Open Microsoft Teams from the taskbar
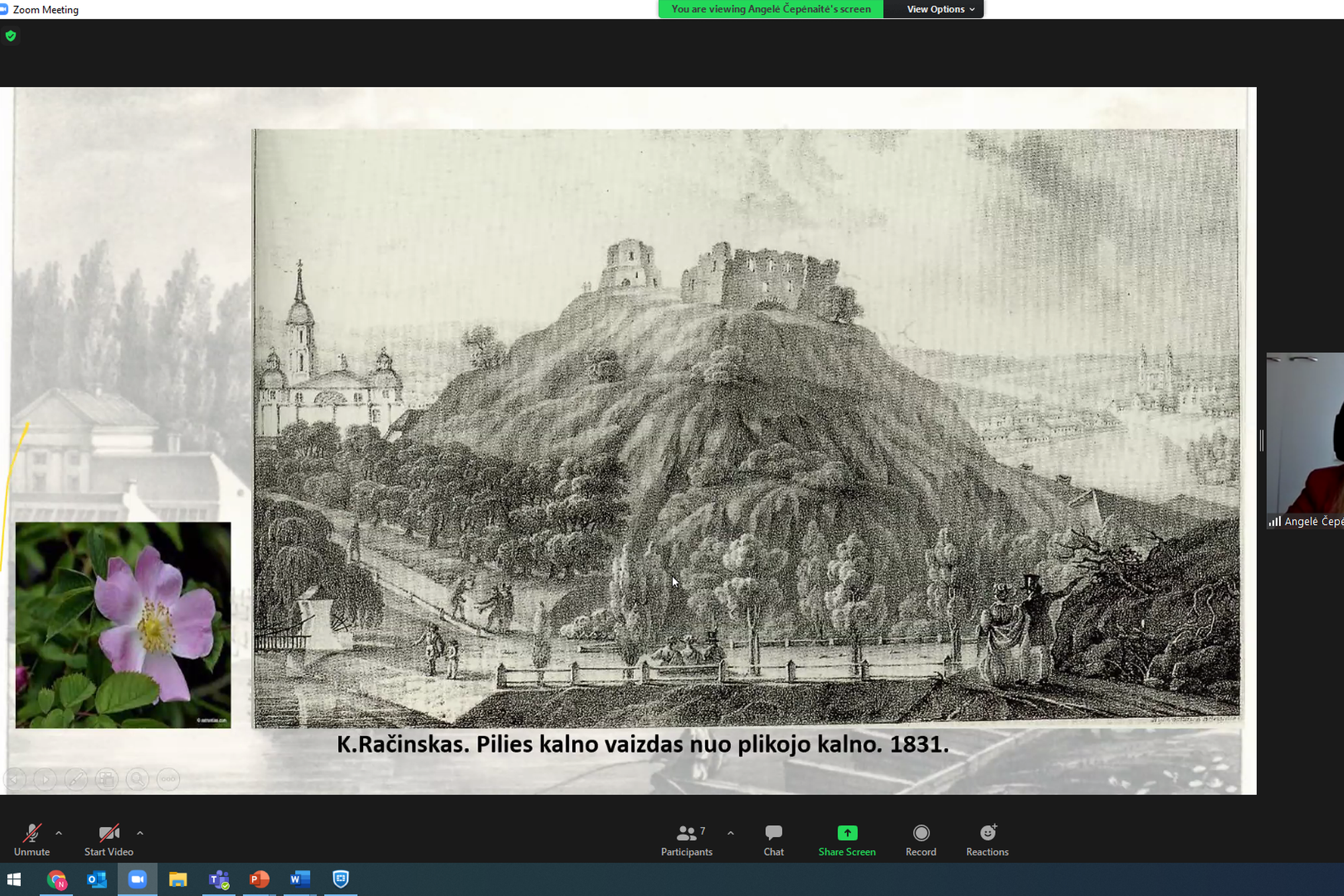1344x896 pixels. click(219, 879)
